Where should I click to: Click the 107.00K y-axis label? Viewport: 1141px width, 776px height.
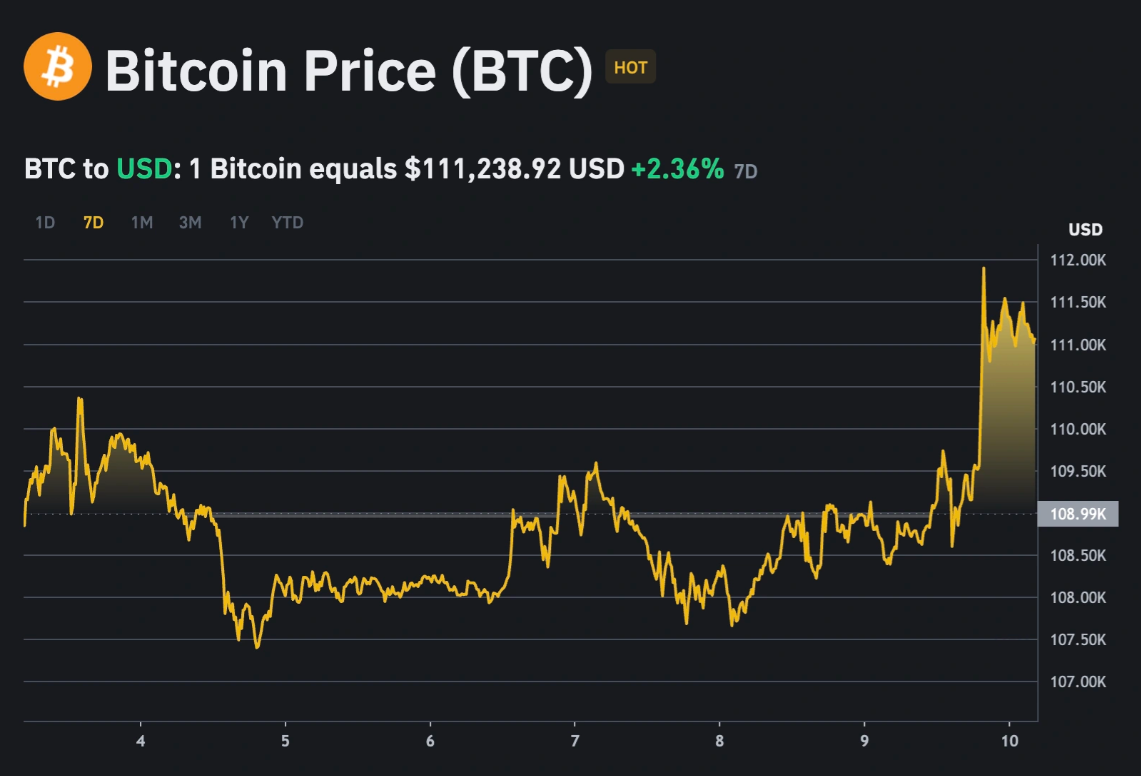point(1078,682)
